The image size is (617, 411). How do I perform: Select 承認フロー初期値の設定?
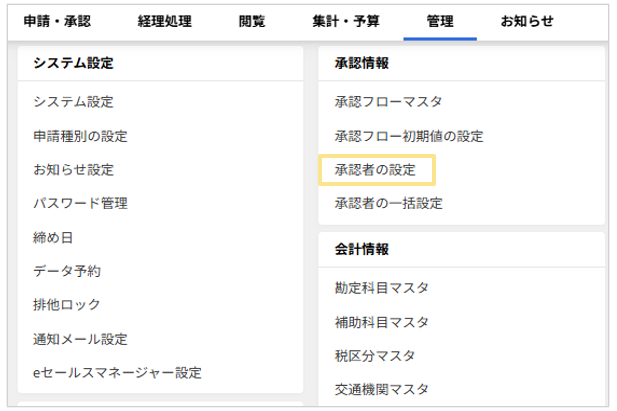pos(409,136)
